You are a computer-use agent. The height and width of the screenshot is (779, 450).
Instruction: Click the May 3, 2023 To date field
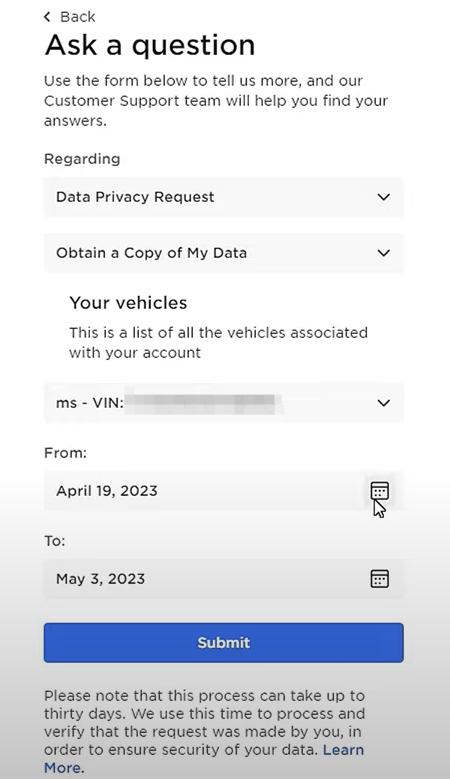pyautogui.click(x=224, y=579)
